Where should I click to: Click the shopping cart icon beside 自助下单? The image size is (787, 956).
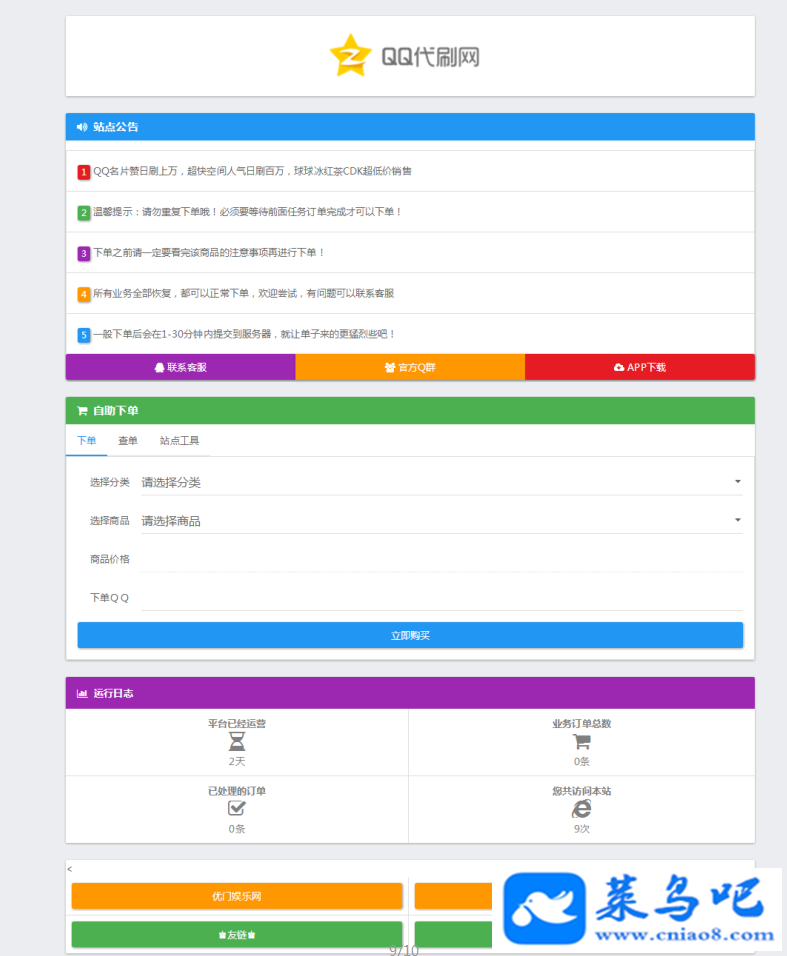[82, 411]
